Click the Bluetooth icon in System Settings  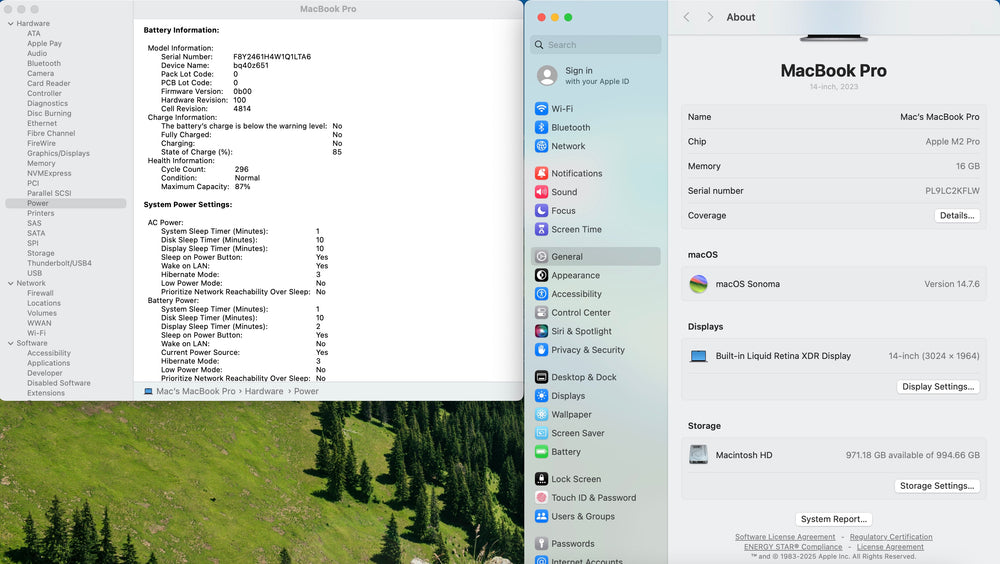[541, 127]
